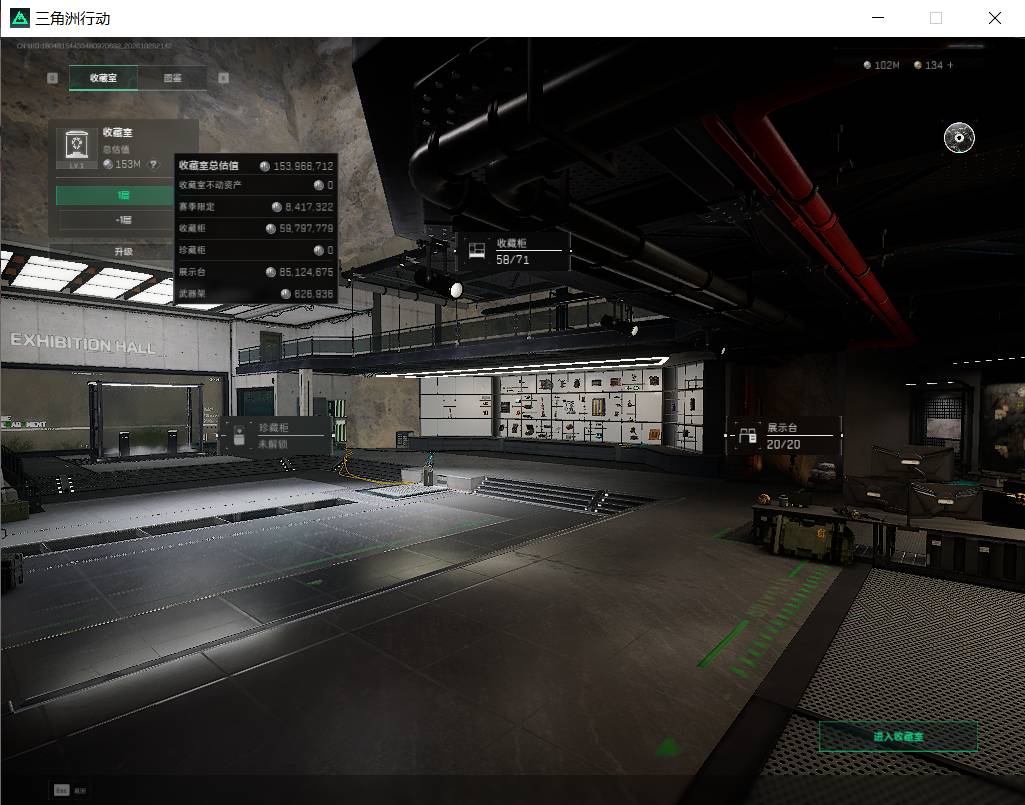Click the 收藏室 display-case level icon

coord(76,148)
